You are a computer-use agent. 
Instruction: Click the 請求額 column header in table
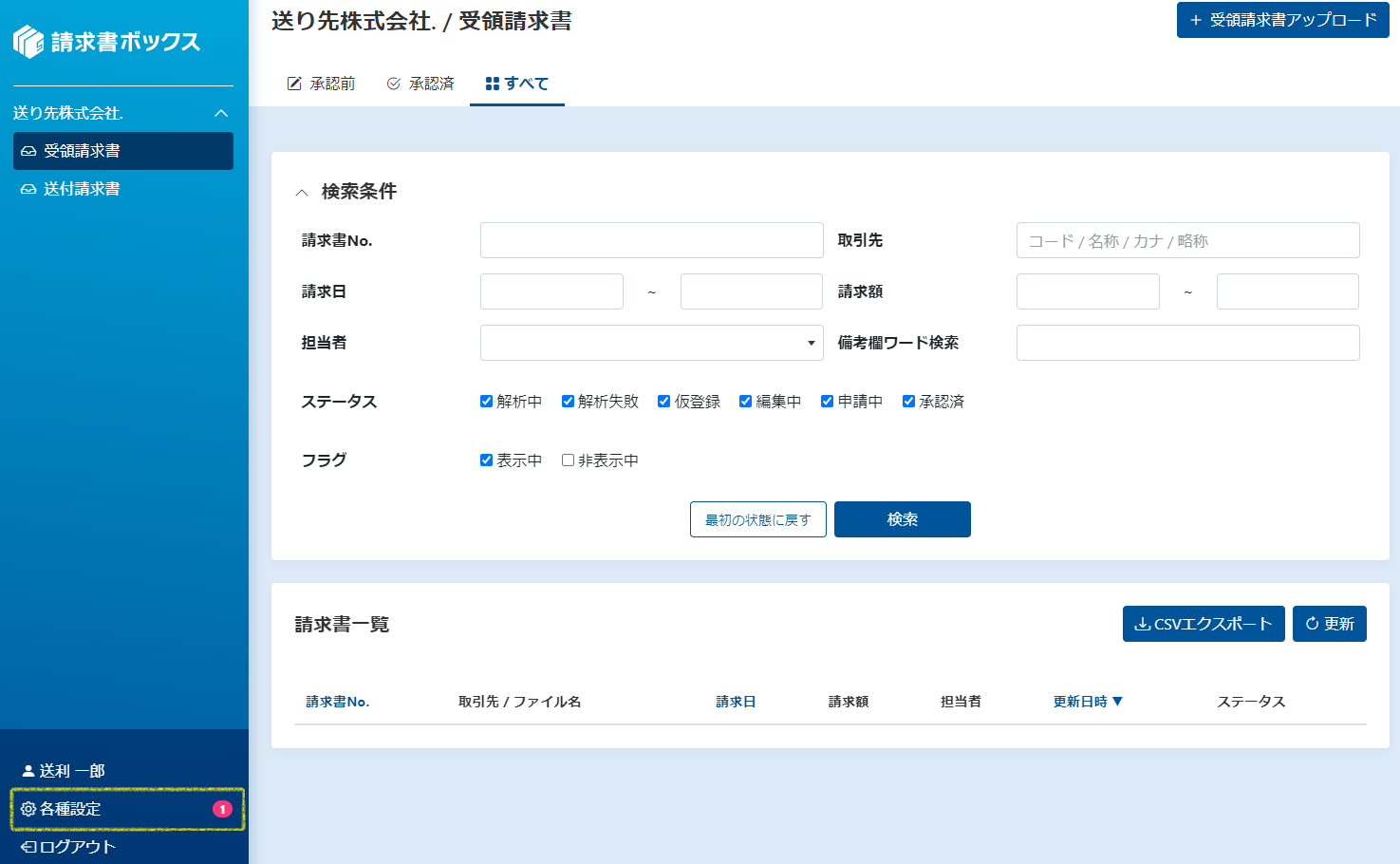pyautogui.click(x=849, y=702)
